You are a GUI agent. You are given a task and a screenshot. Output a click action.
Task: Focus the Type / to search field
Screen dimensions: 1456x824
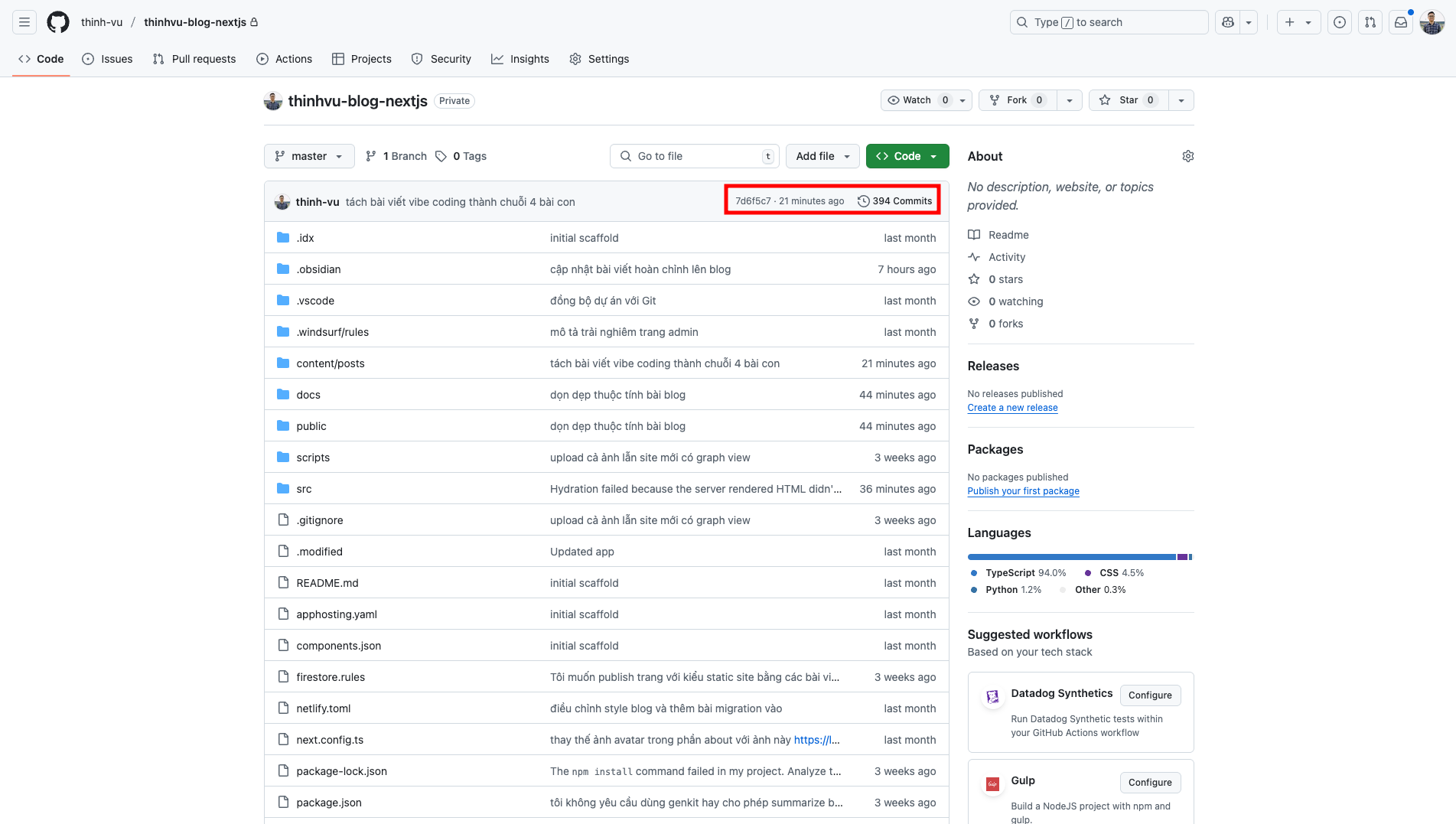click(x=1109, y=22)
